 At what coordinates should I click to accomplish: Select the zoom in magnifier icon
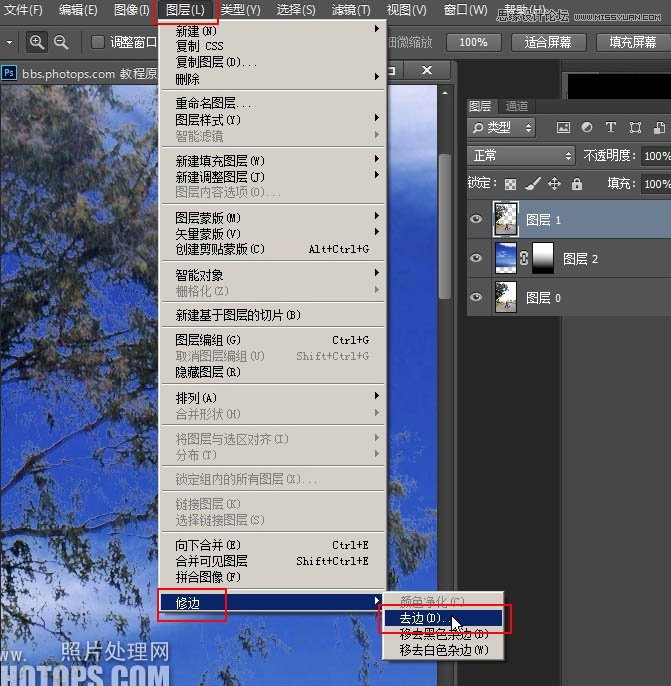[x=37, y=42]
